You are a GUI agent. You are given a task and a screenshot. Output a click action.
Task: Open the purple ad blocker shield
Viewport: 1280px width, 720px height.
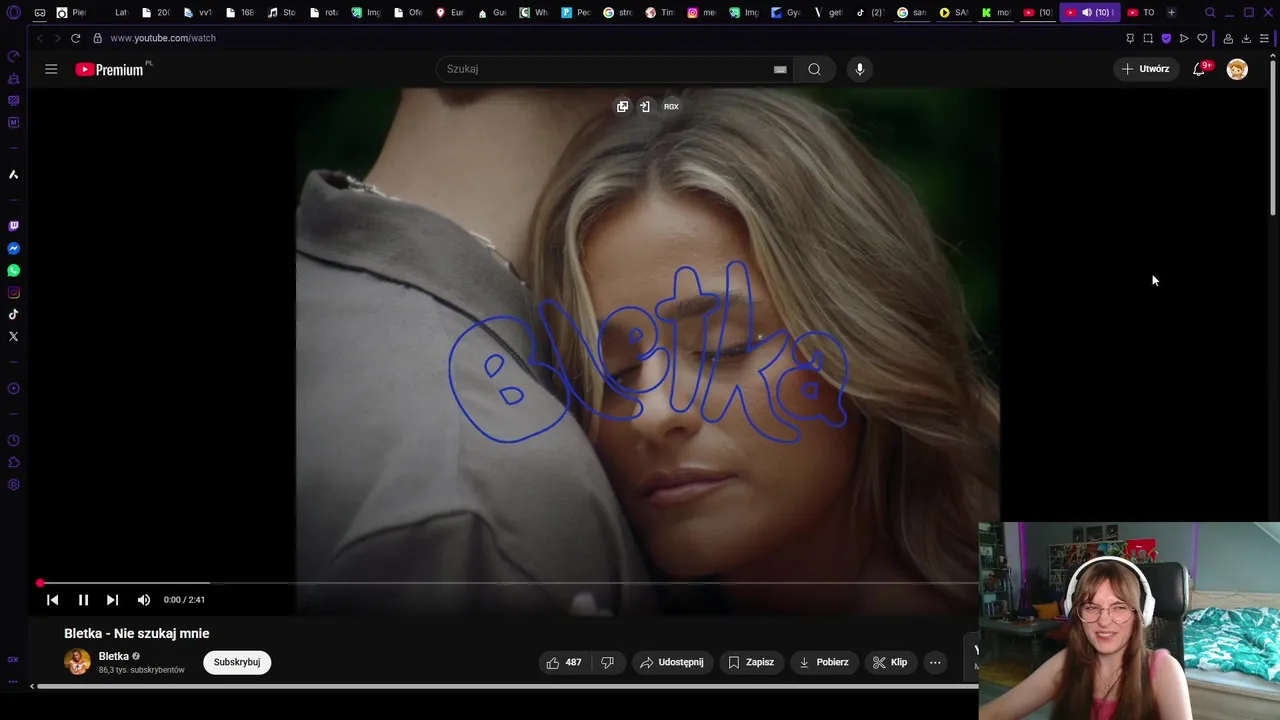pyautogui.click(x=1166, y=38)
